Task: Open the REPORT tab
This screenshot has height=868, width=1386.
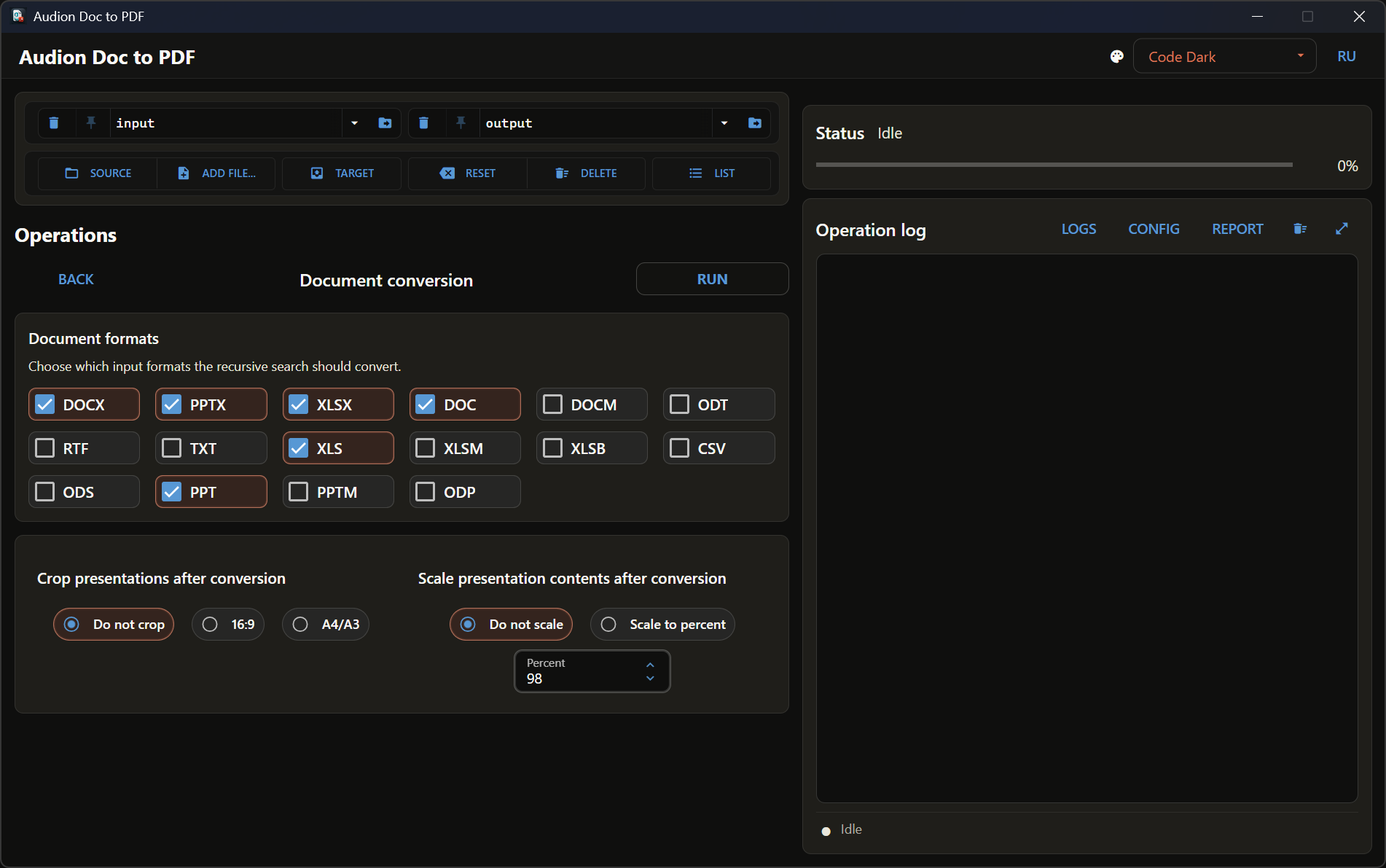Action: click(1237, 229)
